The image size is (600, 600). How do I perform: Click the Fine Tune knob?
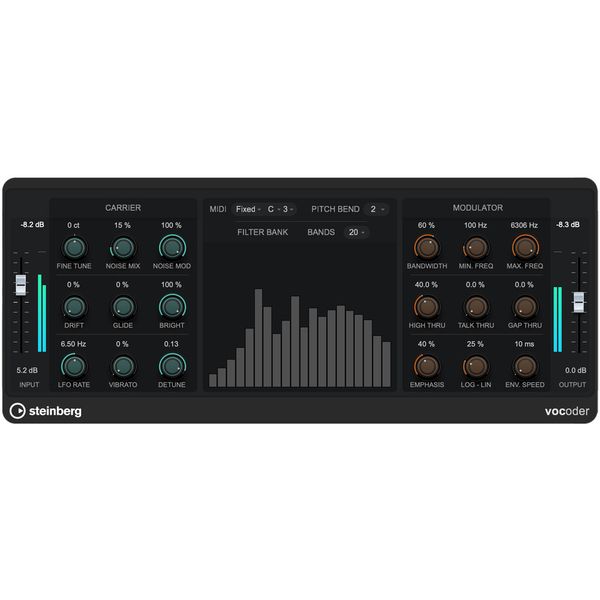pyautogui.click(x=74, y=248)
